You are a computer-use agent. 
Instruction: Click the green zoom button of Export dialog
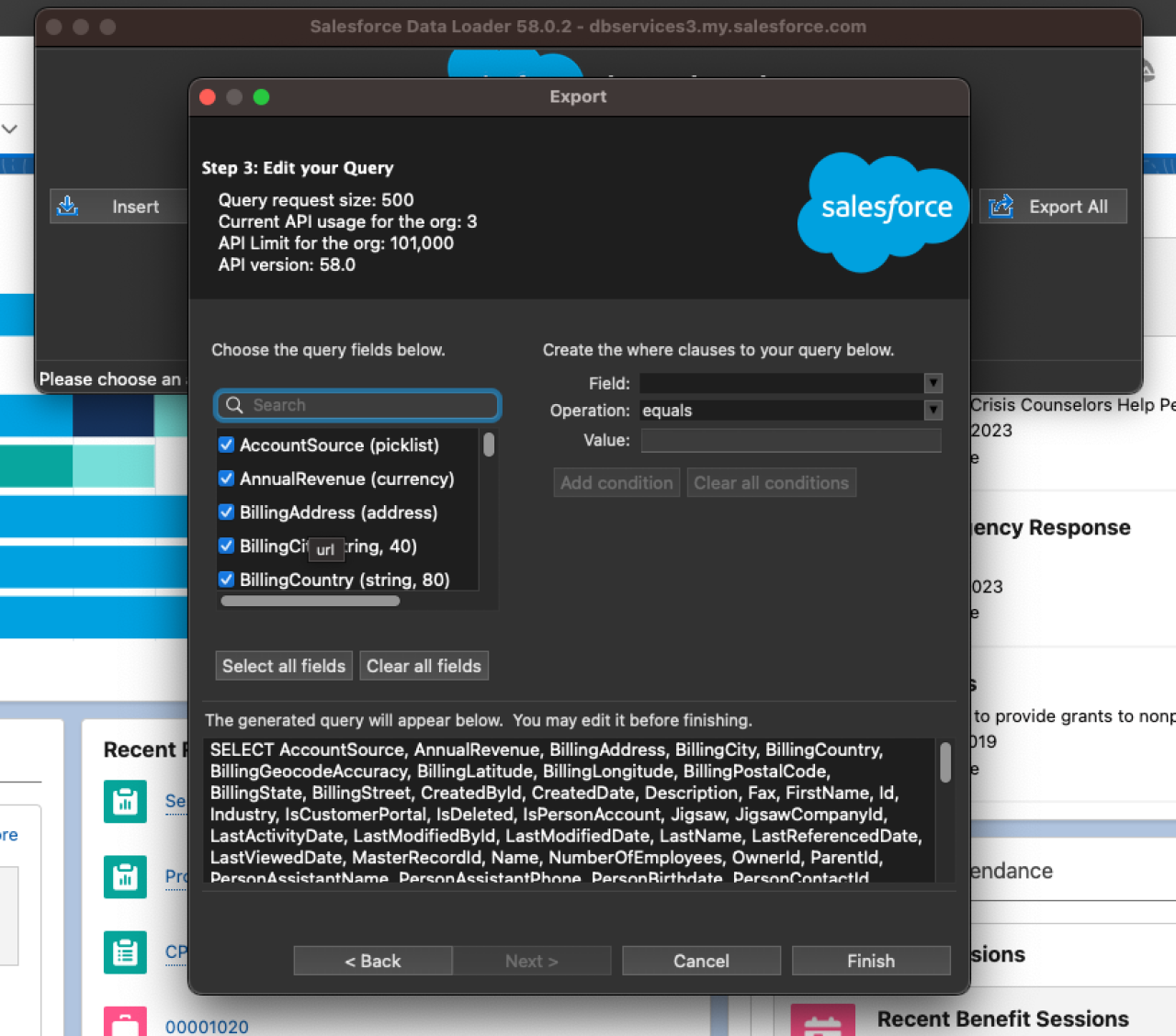pyautogui.click(x=261, y=97)
